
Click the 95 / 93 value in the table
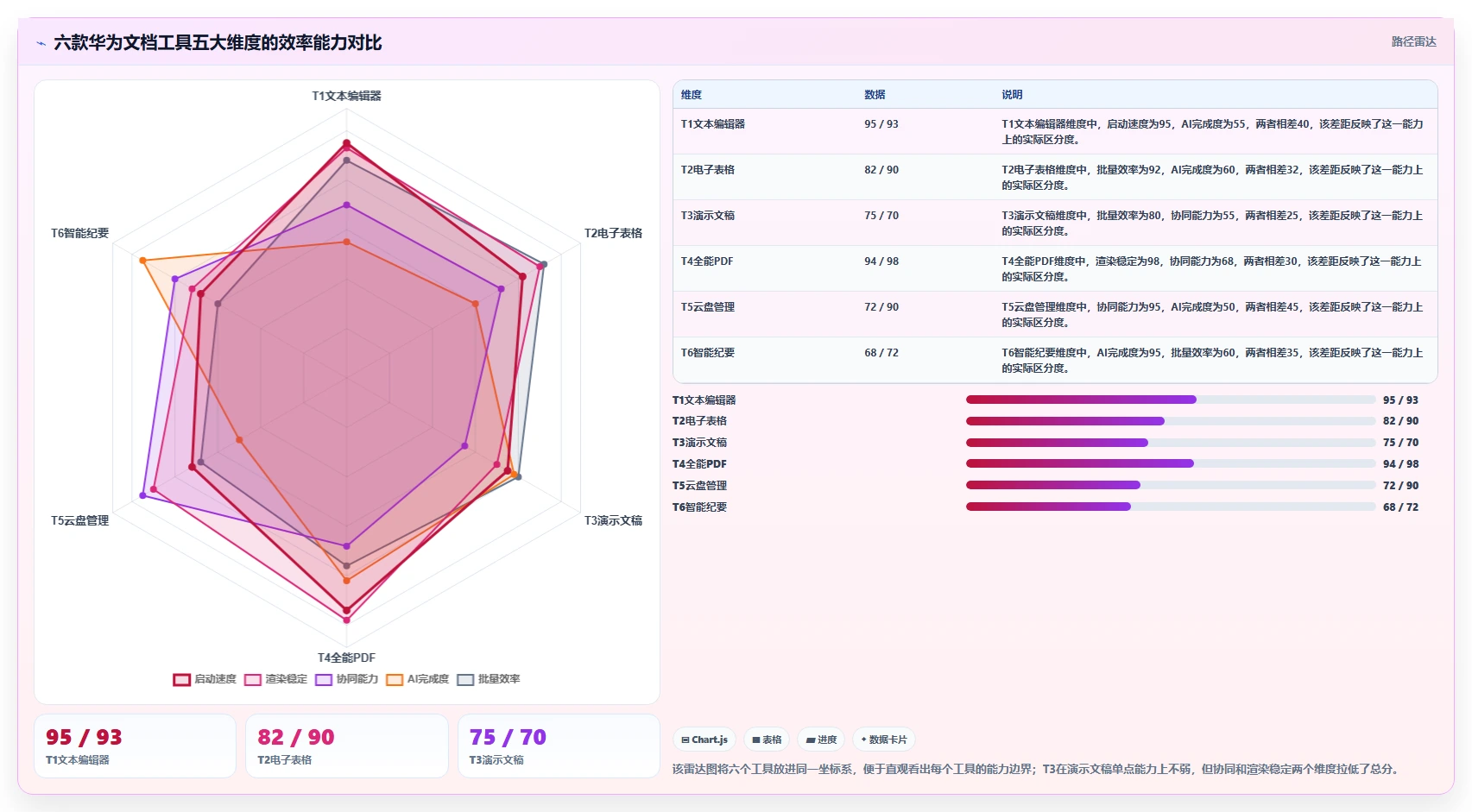[881, 124]
